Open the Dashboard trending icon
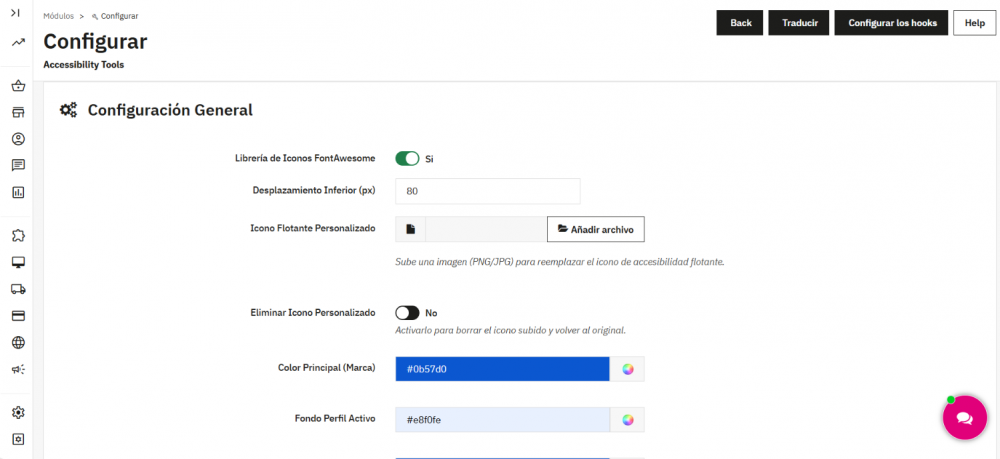Image resolution: width=1000 pixels, height=459 pixels. pos(17,42)
